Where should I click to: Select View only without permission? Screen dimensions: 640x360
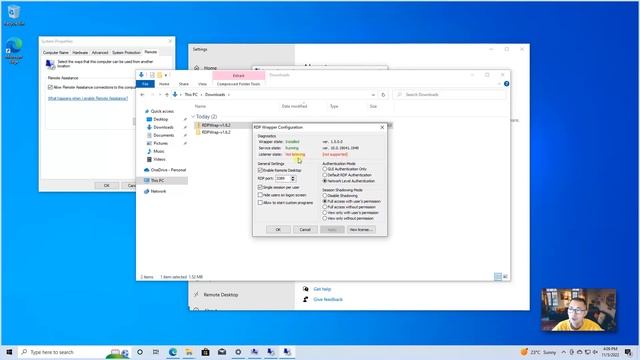325,218
